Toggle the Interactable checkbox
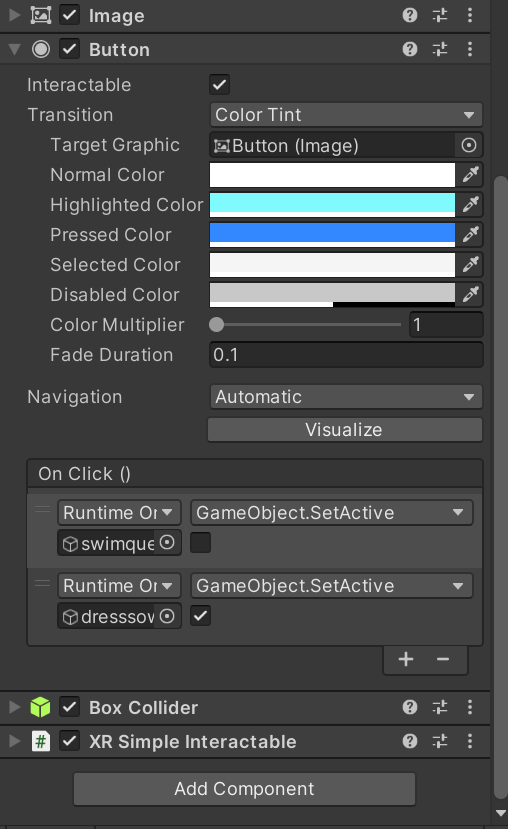This screenshot has height=829, width=508. coord(219,85)
